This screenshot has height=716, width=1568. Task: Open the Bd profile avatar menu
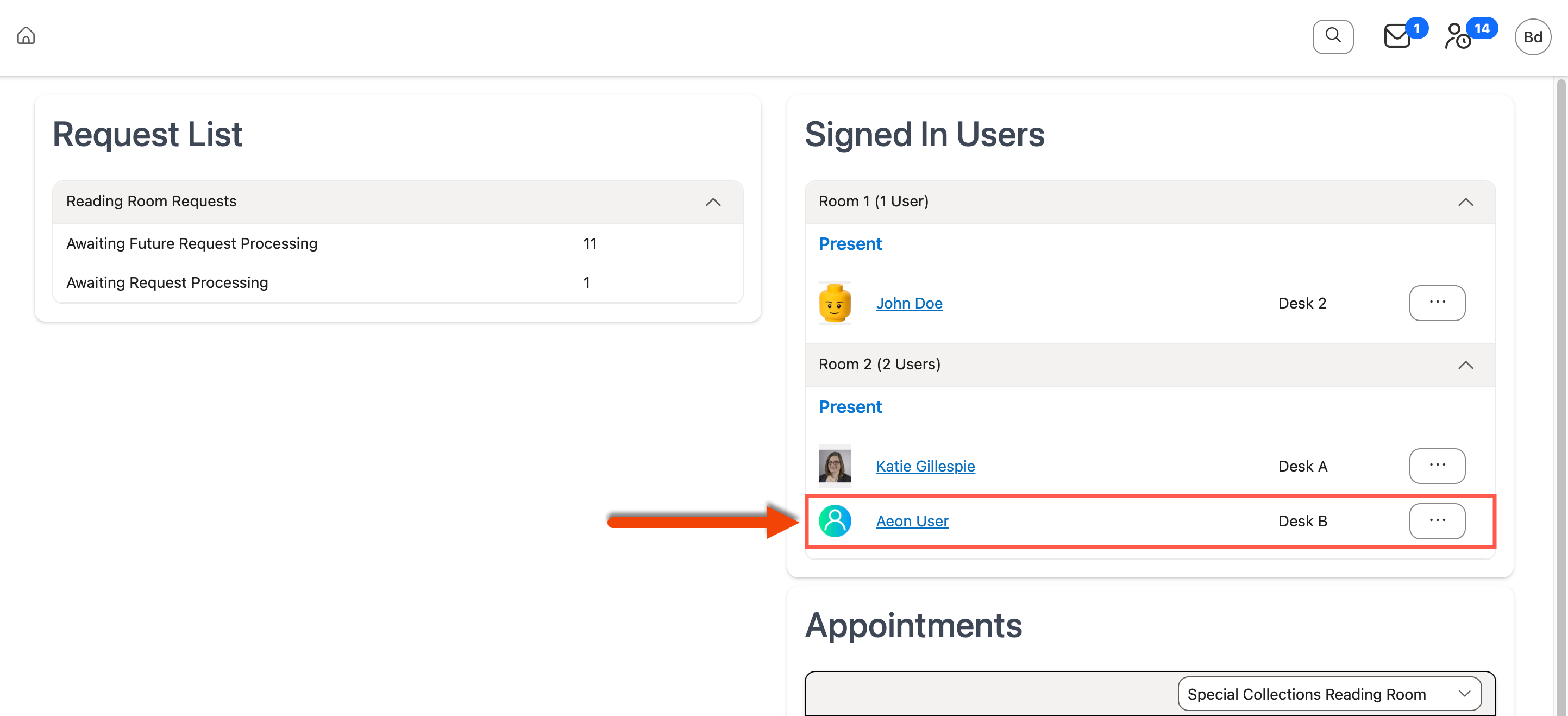1532,37
